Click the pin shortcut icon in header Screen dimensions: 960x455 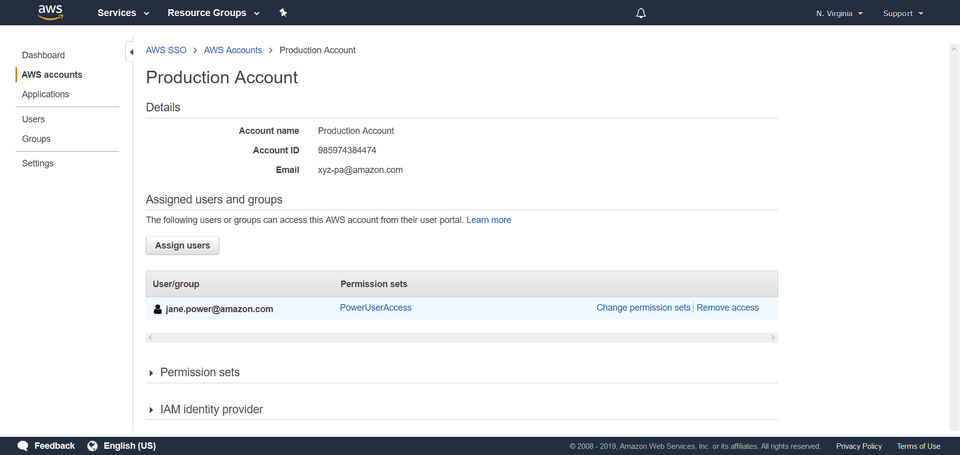[284, 13]
